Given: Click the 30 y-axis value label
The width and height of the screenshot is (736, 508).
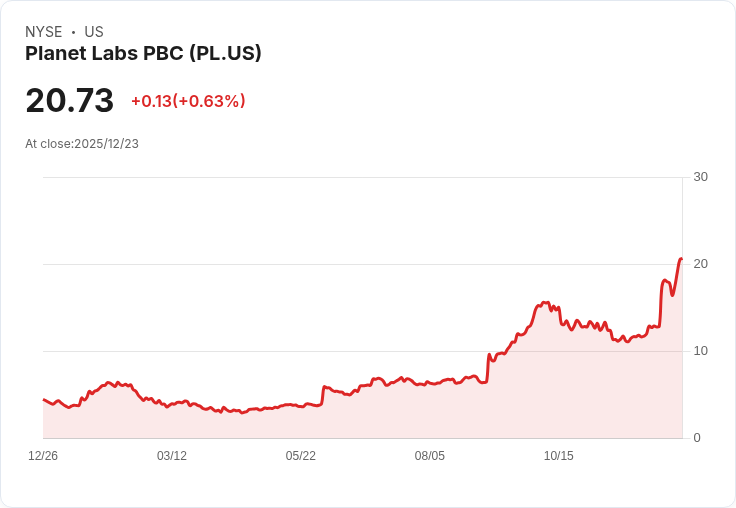Looking at the screenshot, I should click(x=700, y=177).
